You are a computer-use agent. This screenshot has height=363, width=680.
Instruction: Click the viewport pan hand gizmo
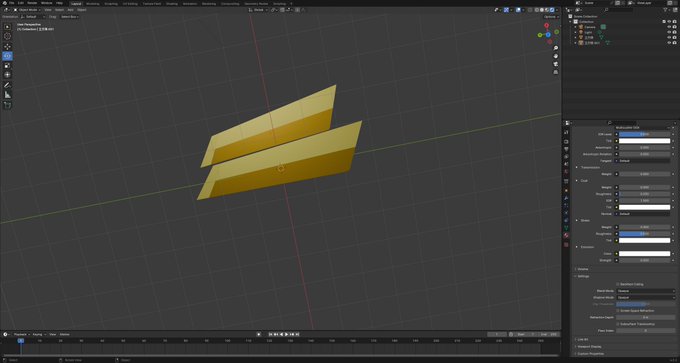(x=556, y=56)
